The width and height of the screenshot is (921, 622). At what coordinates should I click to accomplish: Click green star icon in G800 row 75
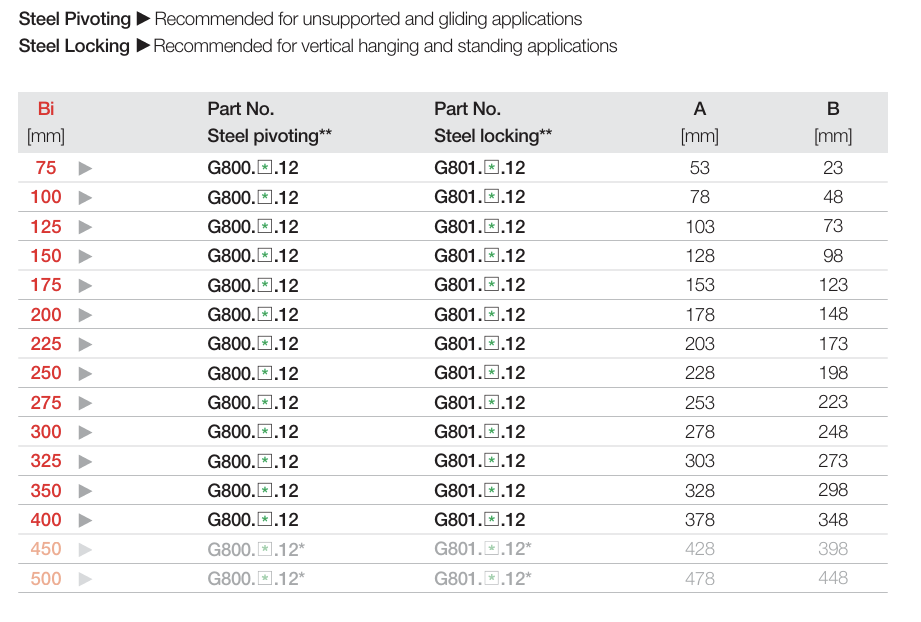click(265, 168)
